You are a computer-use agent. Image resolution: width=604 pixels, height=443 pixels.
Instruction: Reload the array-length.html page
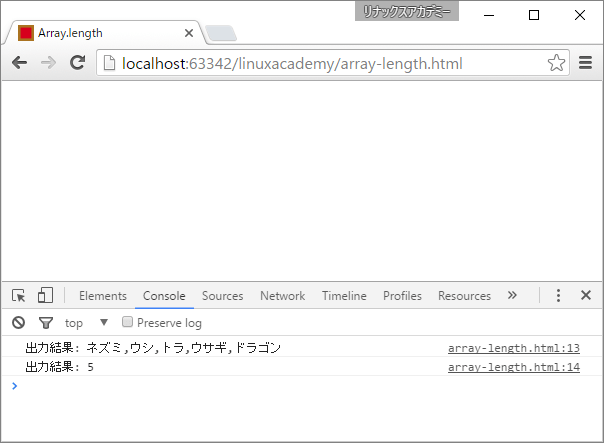(77, 62)
